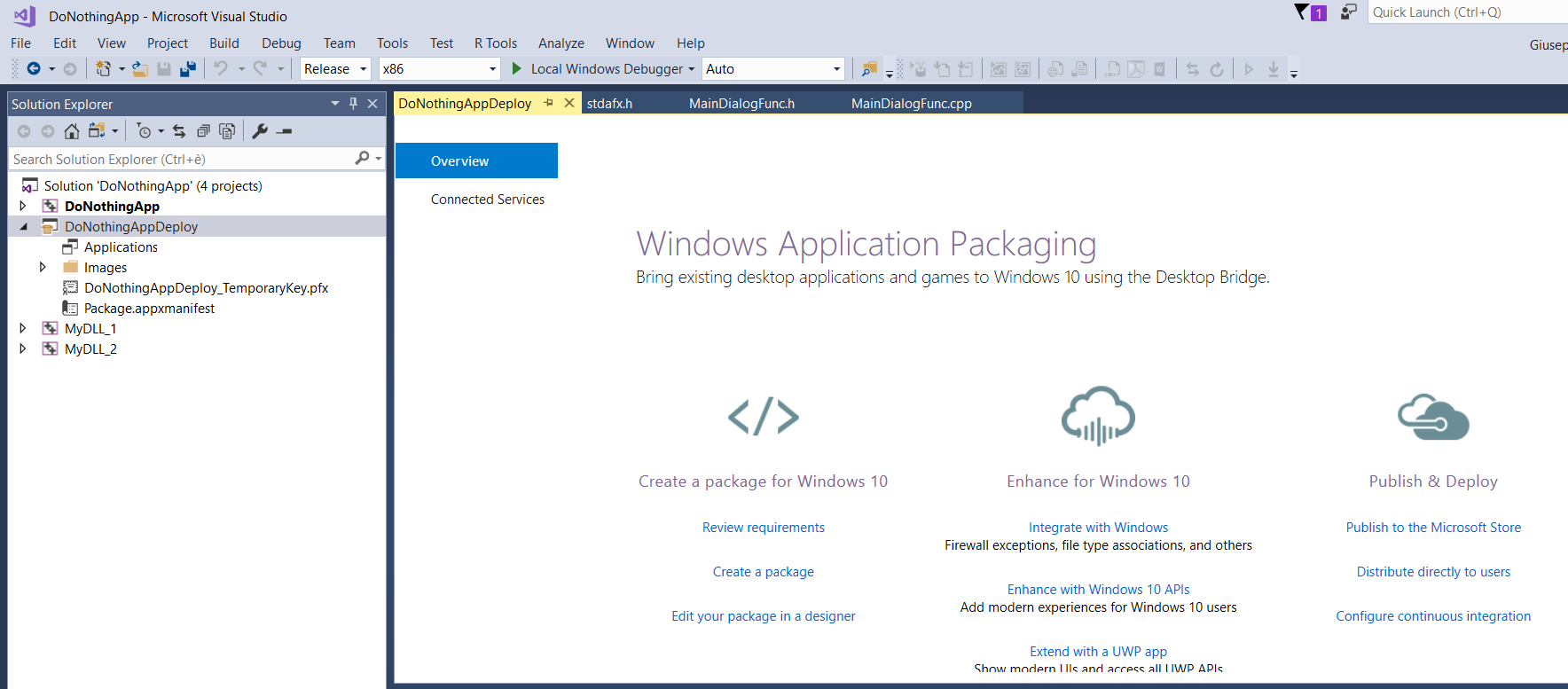Click the pin icon on DoNothingAppDeploy tab

click(x=549, y=103)
